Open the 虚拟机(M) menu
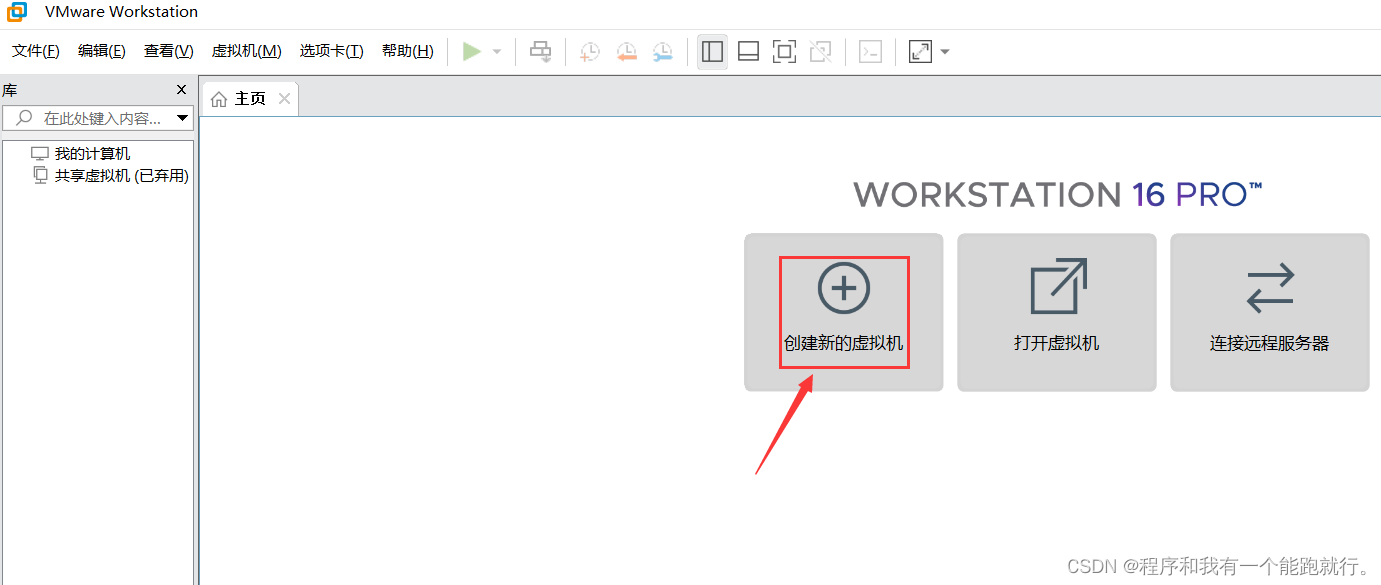1381x585 pixels. [247, 51]
